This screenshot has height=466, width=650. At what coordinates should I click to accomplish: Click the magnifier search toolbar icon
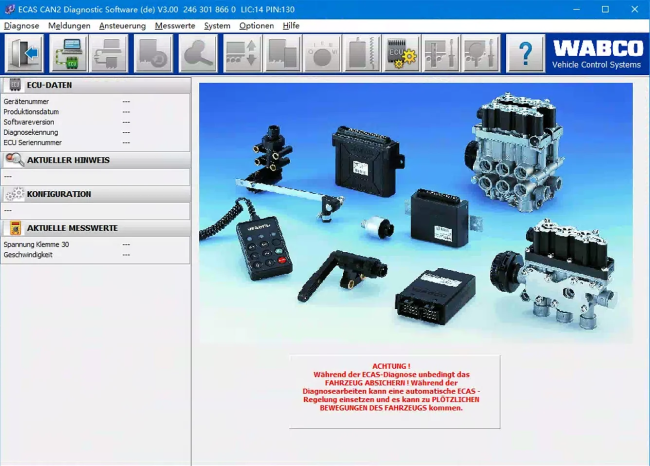tap(198, 53)
